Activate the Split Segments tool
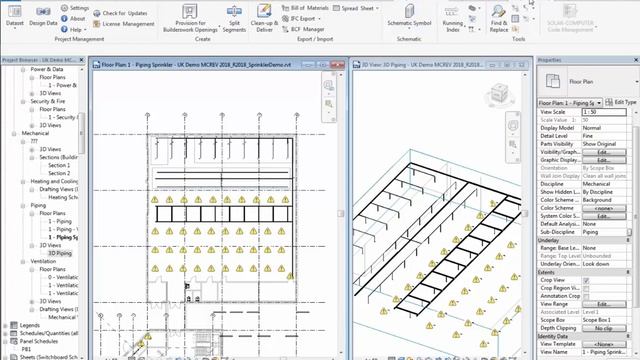Image resolution: width=640 pixels, height=360 pixels. (x=234, y=18)
